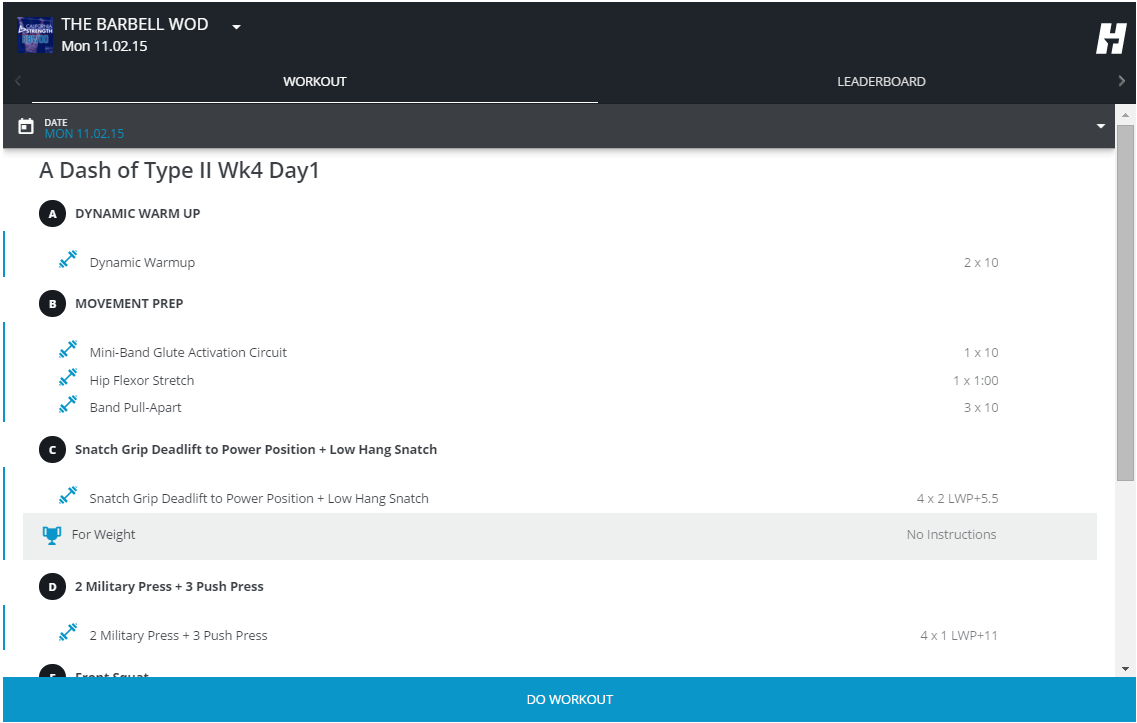Click the calendar date icon
The image size is (1137, 723).
tap(26, 126)
